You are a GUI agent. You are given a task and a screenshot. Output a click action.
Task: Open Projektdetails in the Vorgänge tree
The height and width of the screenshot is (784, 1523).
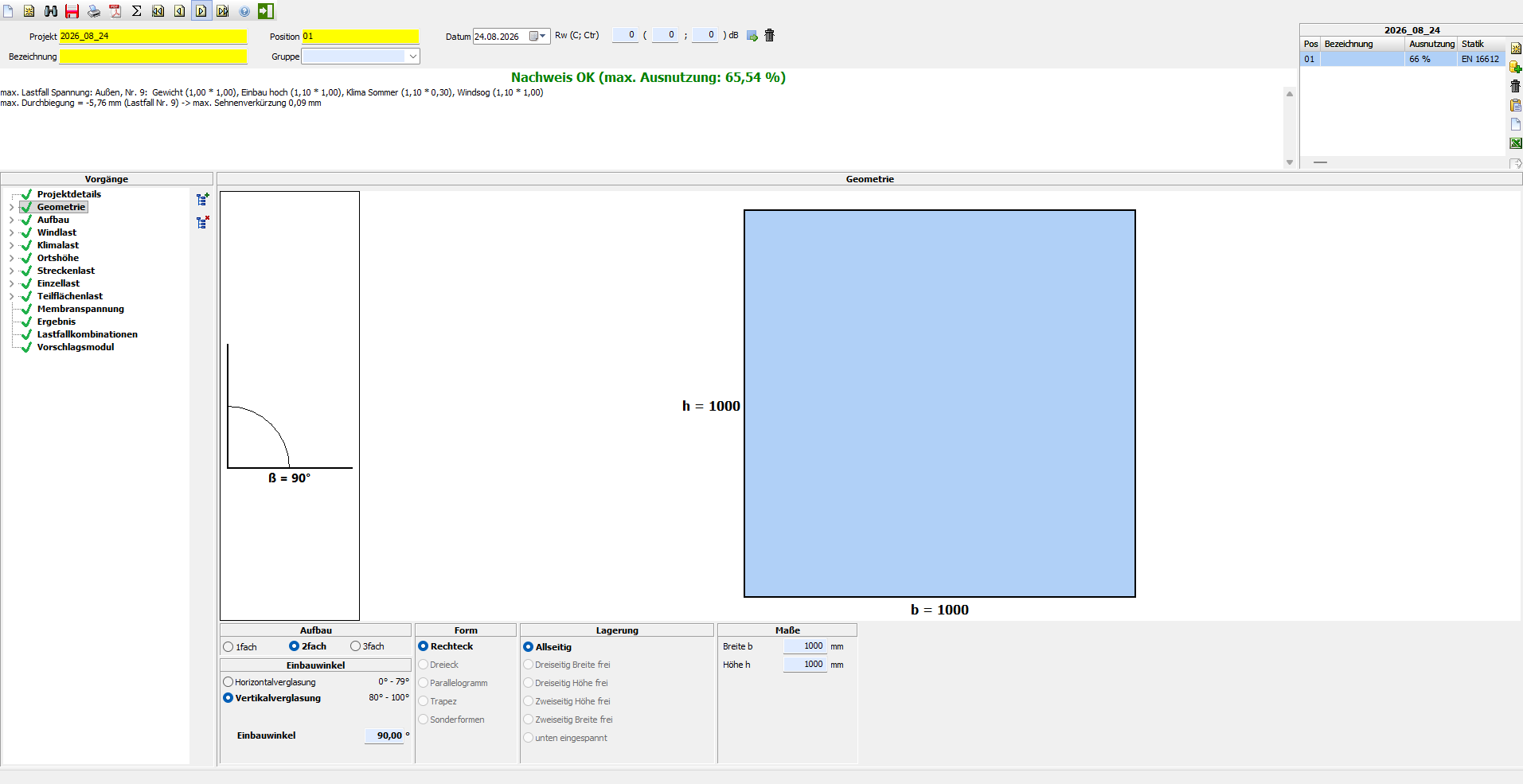pyautogui.click(x=69, y=194)
